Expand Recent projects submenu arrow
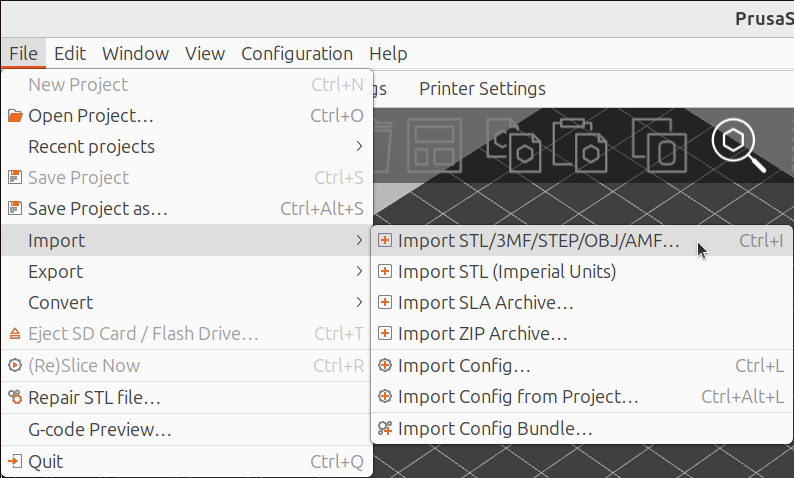Screen dimensions: 794x478 [x=359, y=146]
